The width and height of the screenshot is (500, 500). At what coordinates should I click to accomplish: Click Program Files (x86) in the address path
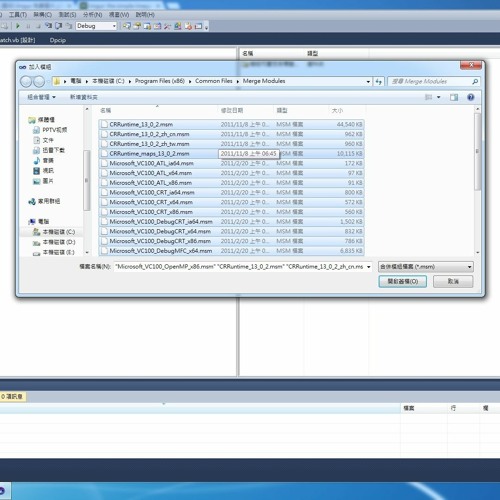[x=160, y=81]
